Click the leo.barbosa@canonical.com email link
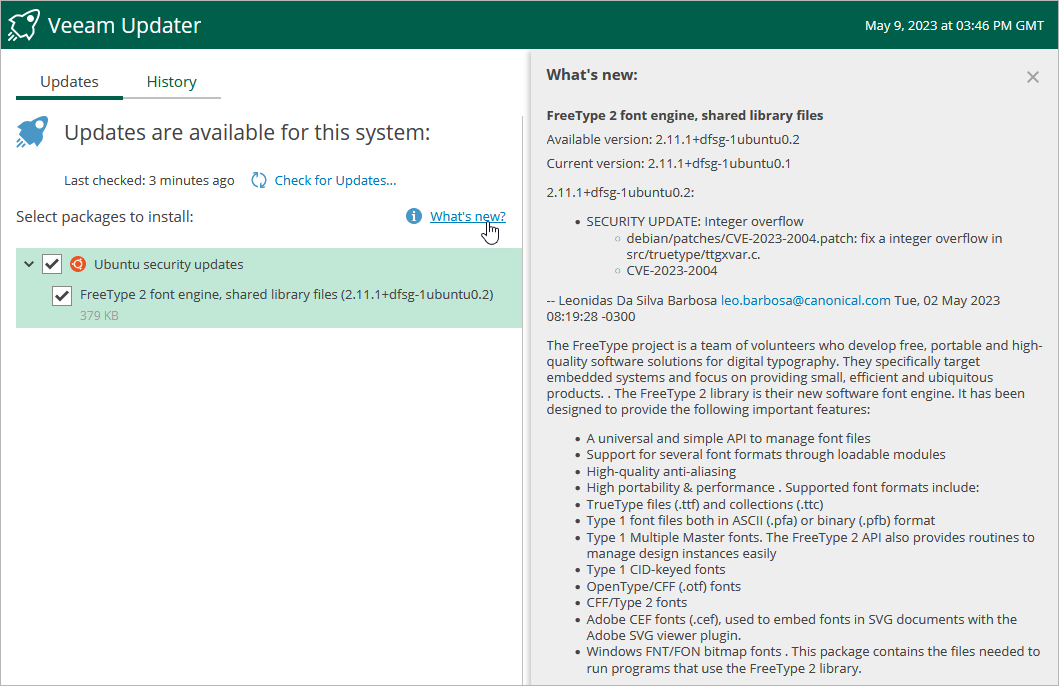 click(805, 300)
